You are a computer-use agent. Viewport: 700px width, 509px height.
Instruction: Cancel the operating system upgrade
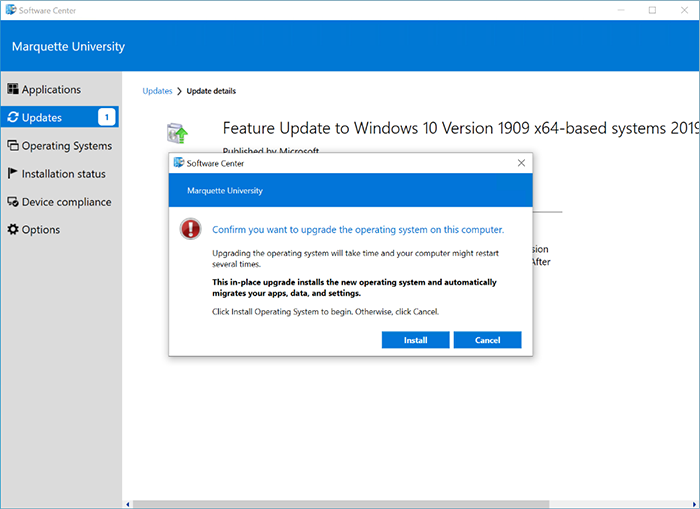click(487, 340)
